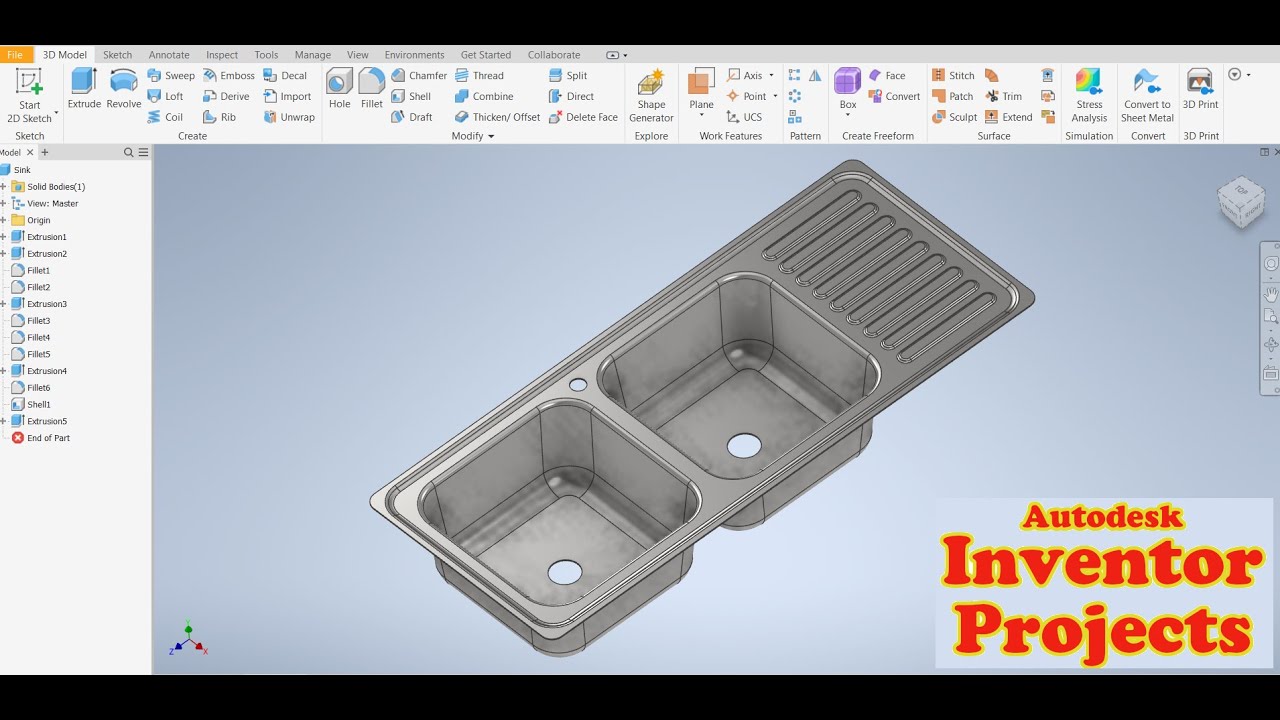Switch to the Sketch tab
The image size is (1280, 720).
click(117, 55)
